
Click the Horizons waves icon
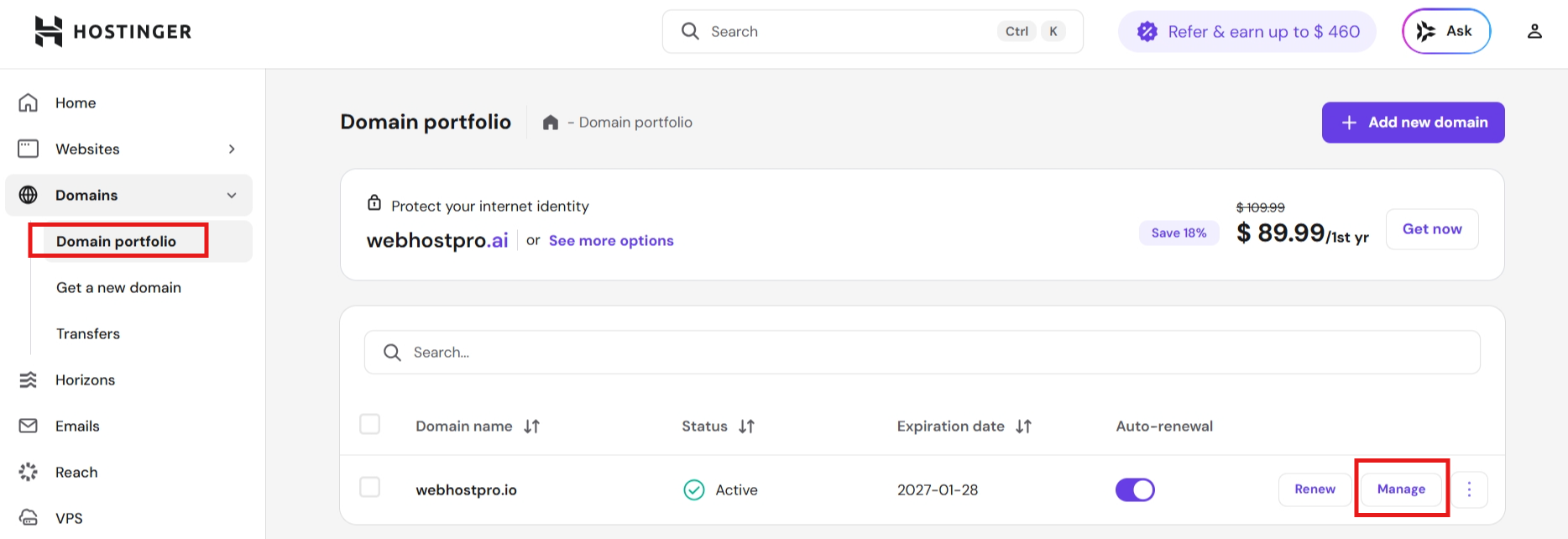pyautogui.click(x=28, y=379)
